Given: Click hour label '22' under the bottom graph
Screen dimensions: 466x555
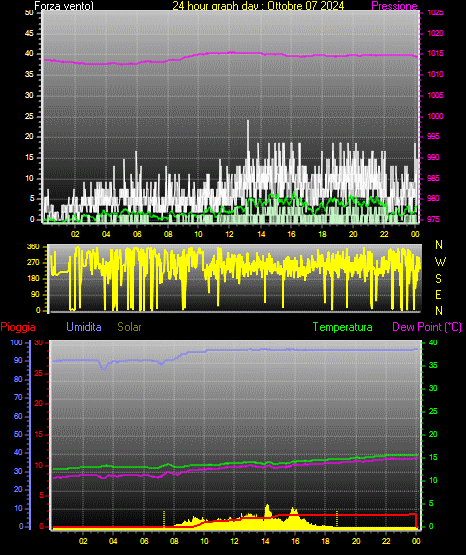Looking at the screenshot, I should [x=386, y=541].
